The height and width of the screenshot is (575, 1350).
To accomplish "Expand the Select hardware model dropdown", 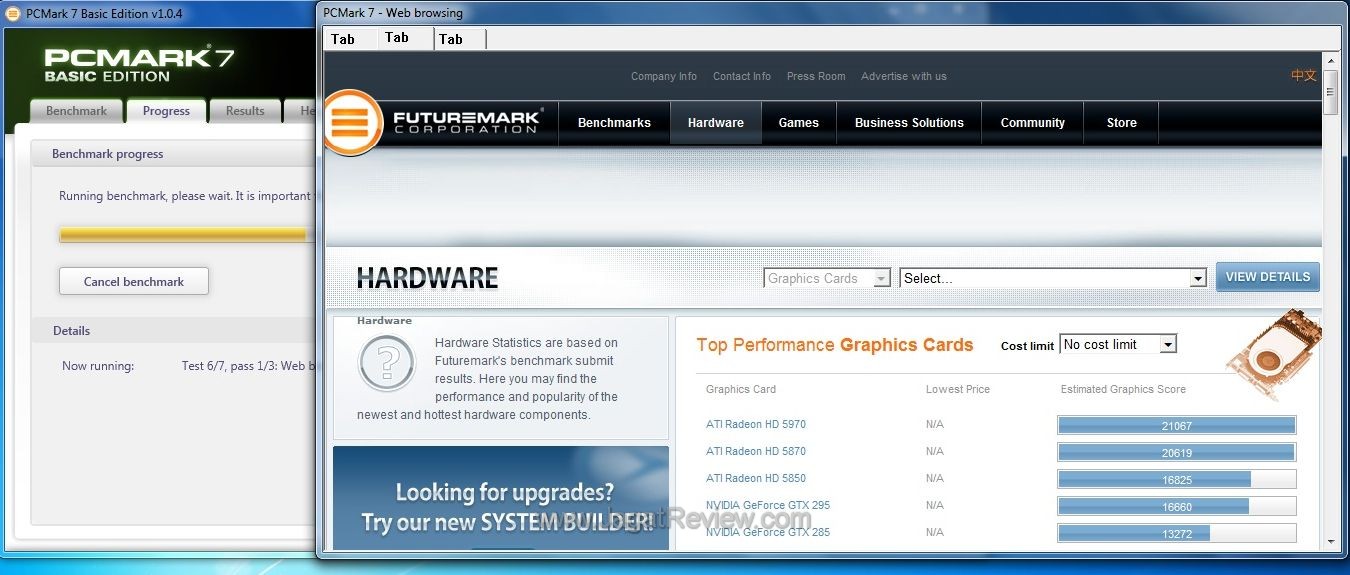I will 1054,279.
